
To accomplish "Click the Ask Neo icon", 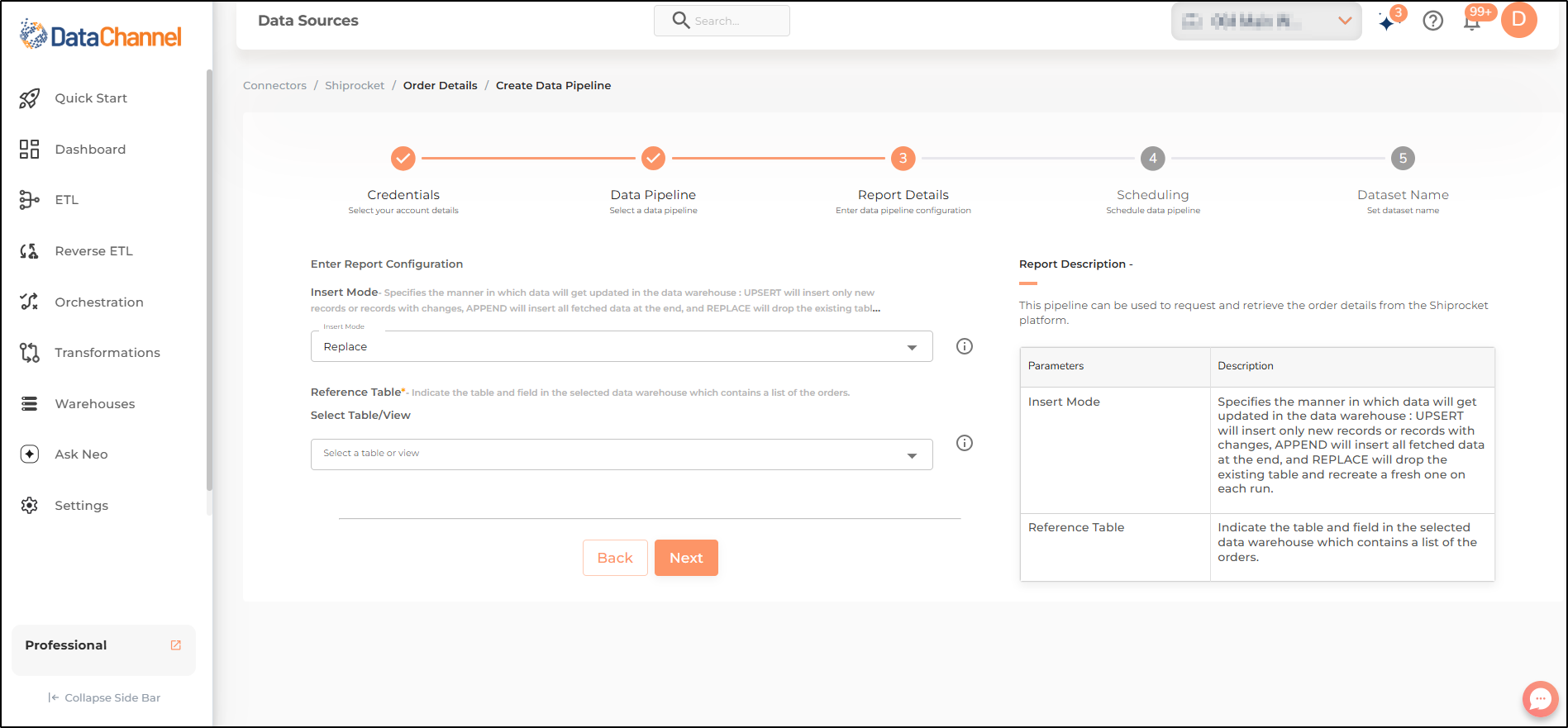I will click(x=30, y=454).
